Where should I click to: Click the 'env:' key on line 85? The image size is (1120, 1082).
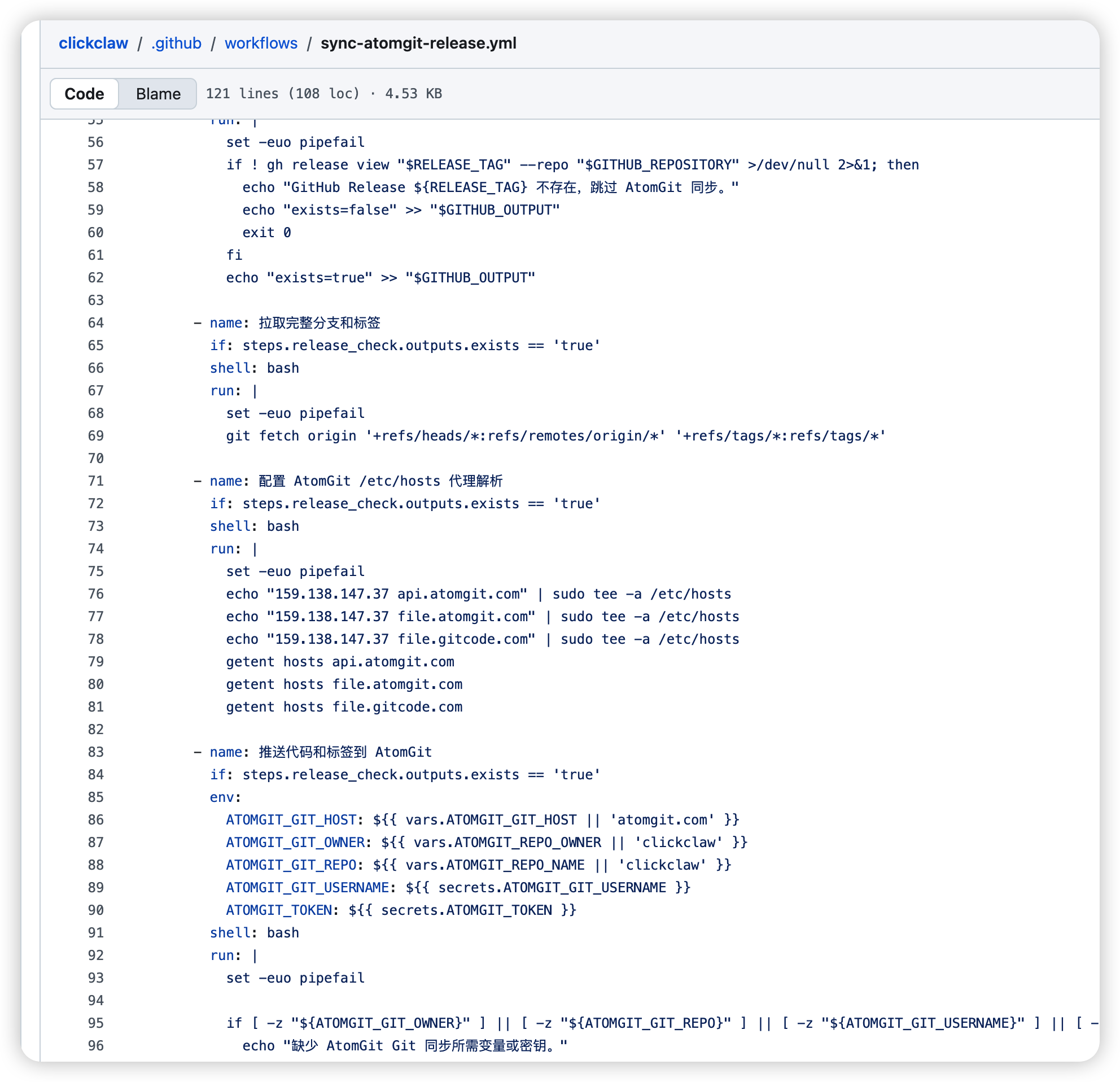click(x=225, y=797)
